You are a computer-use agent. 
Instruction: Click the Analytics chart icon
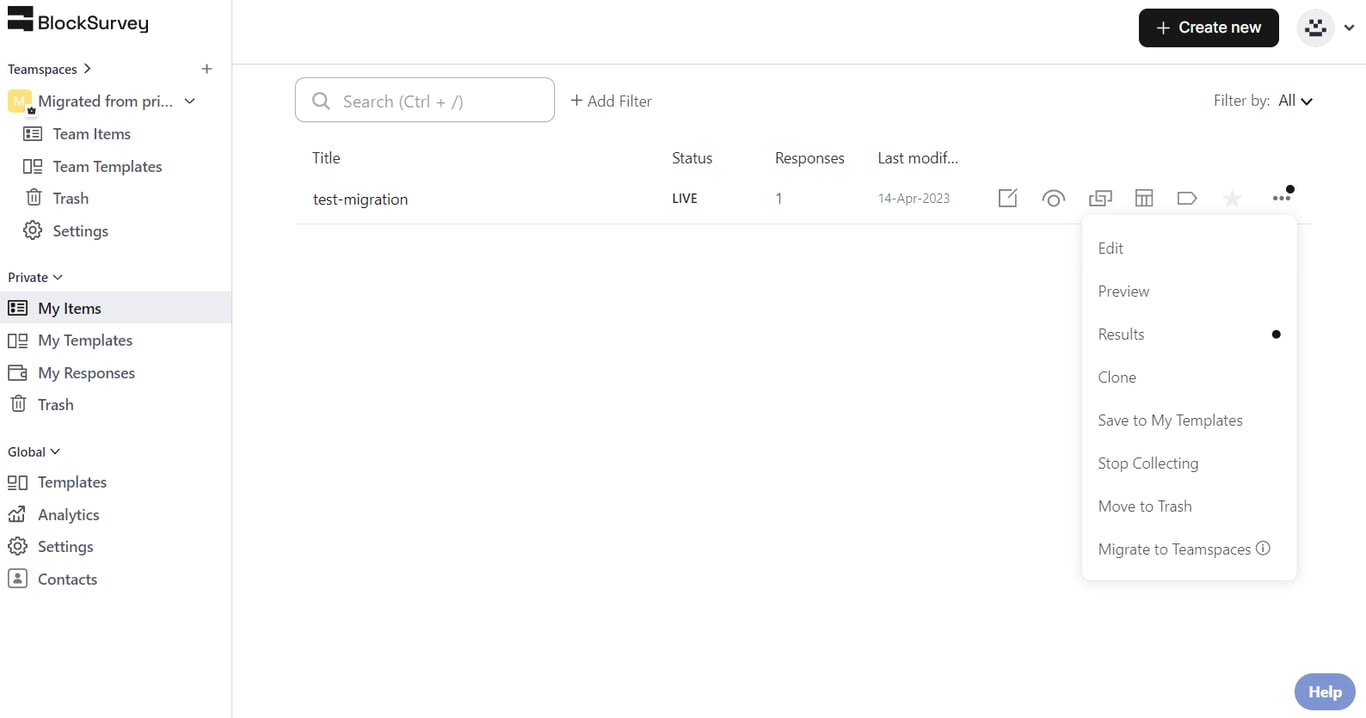(17, 514)
